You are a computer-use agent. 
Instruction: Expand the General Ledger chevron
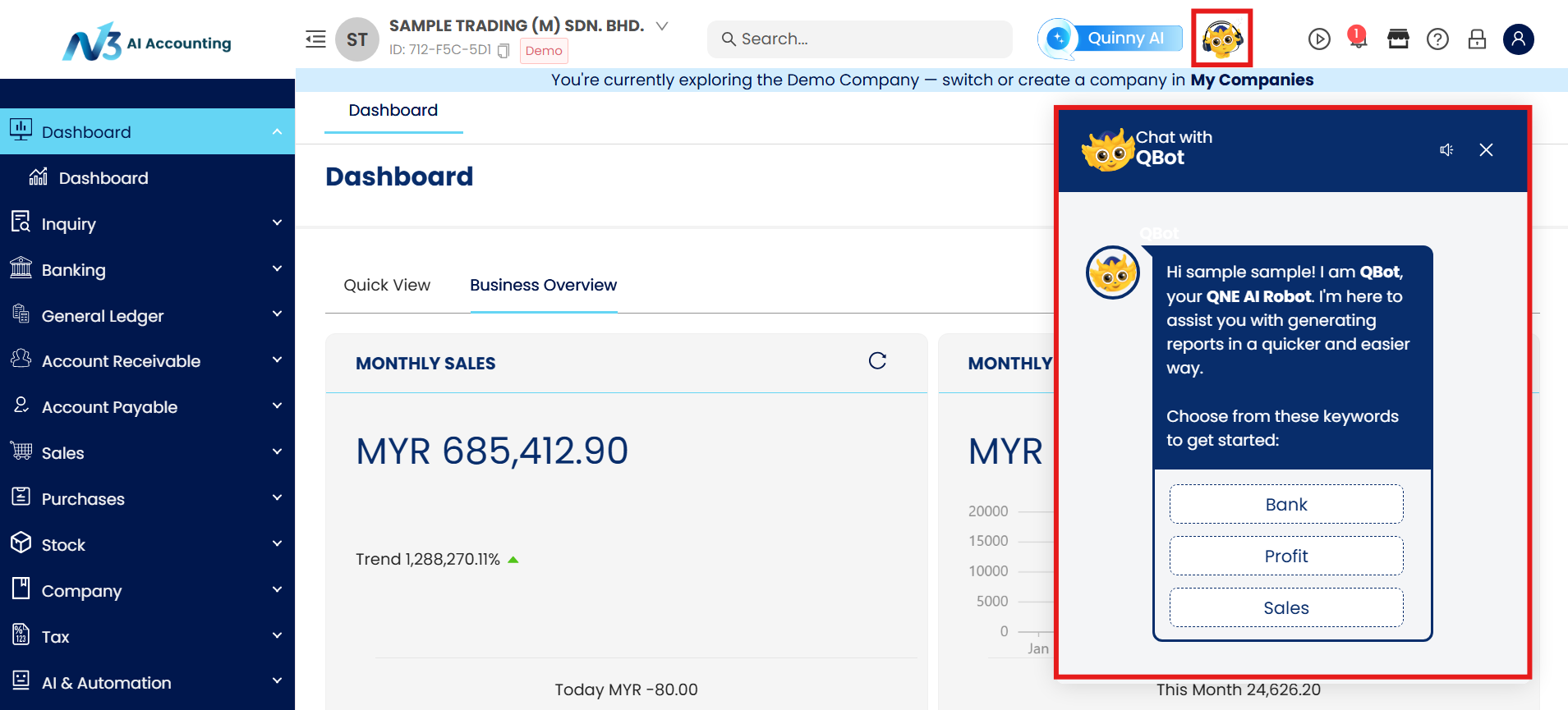(277, 314)
